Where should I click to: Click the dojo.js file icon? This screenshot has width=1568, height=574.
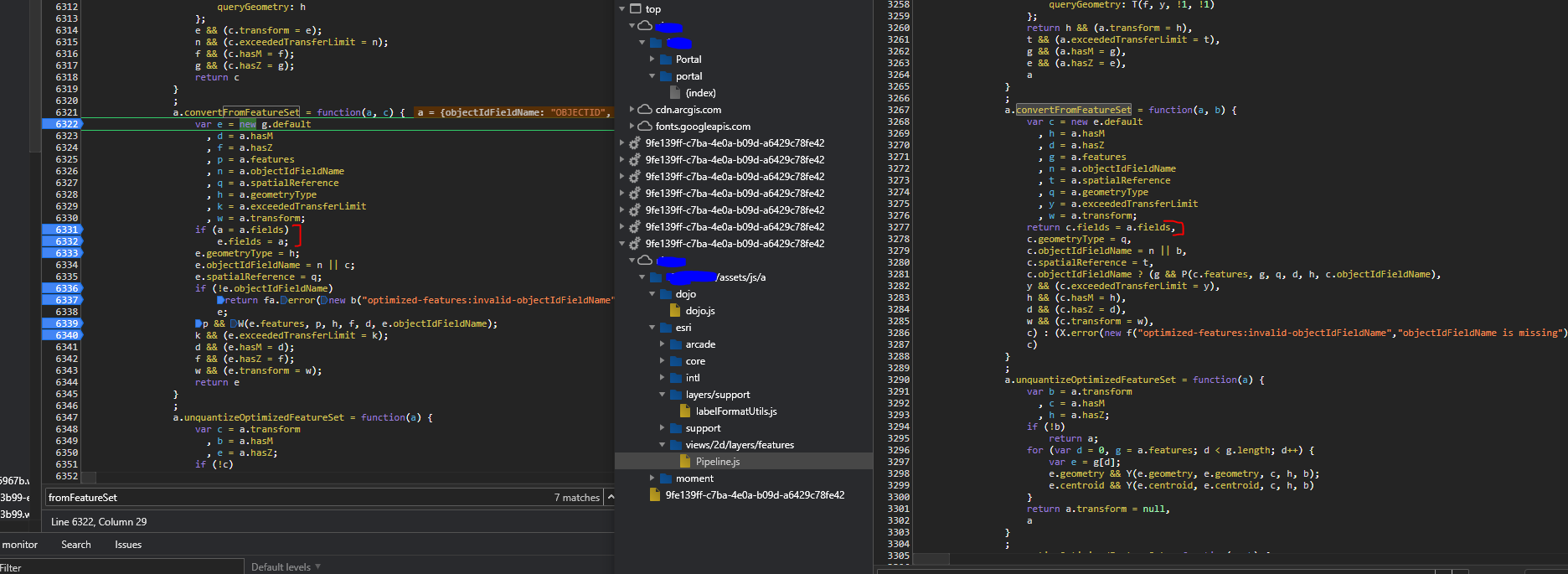(675, 311)
